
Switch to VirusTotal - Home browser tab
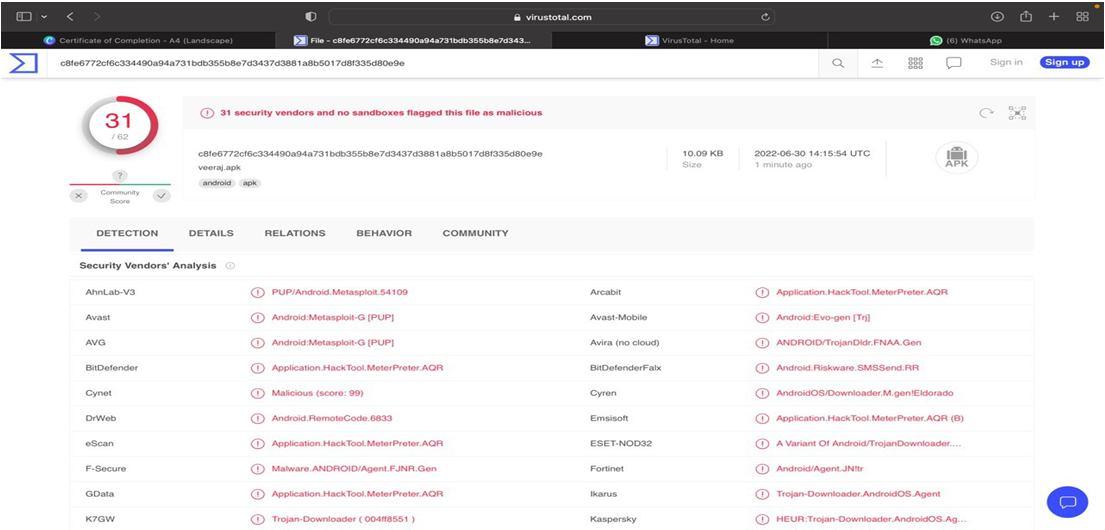coord(689,41)
